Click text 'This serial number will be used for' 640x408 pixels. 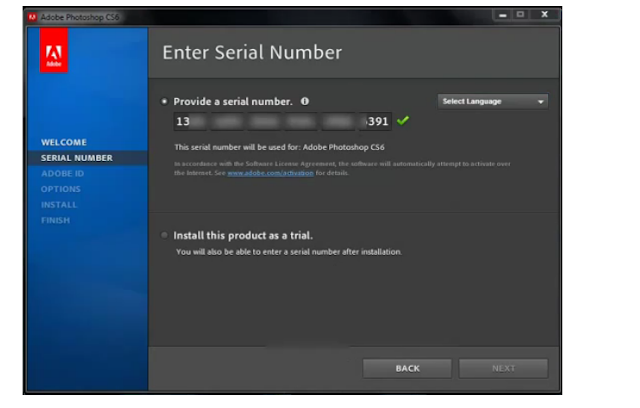point(237,147)
